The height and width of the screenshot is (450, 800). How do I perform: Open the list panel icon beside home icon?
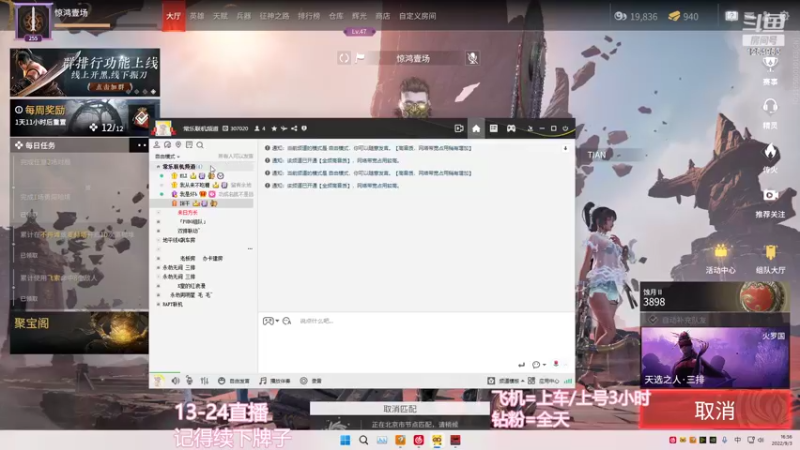click(x=493, y=129)
